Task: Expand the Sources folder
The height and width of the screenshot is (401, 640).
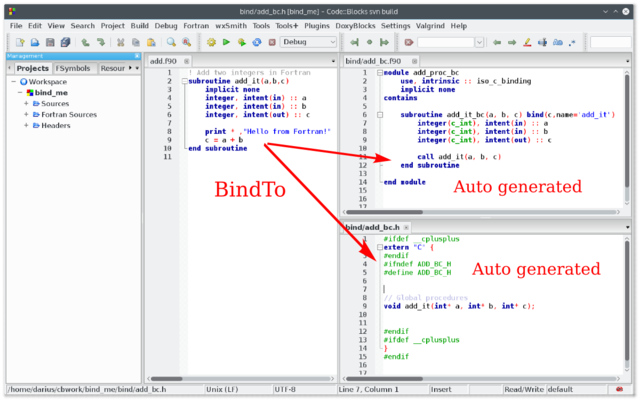Action: coord(26,104)
